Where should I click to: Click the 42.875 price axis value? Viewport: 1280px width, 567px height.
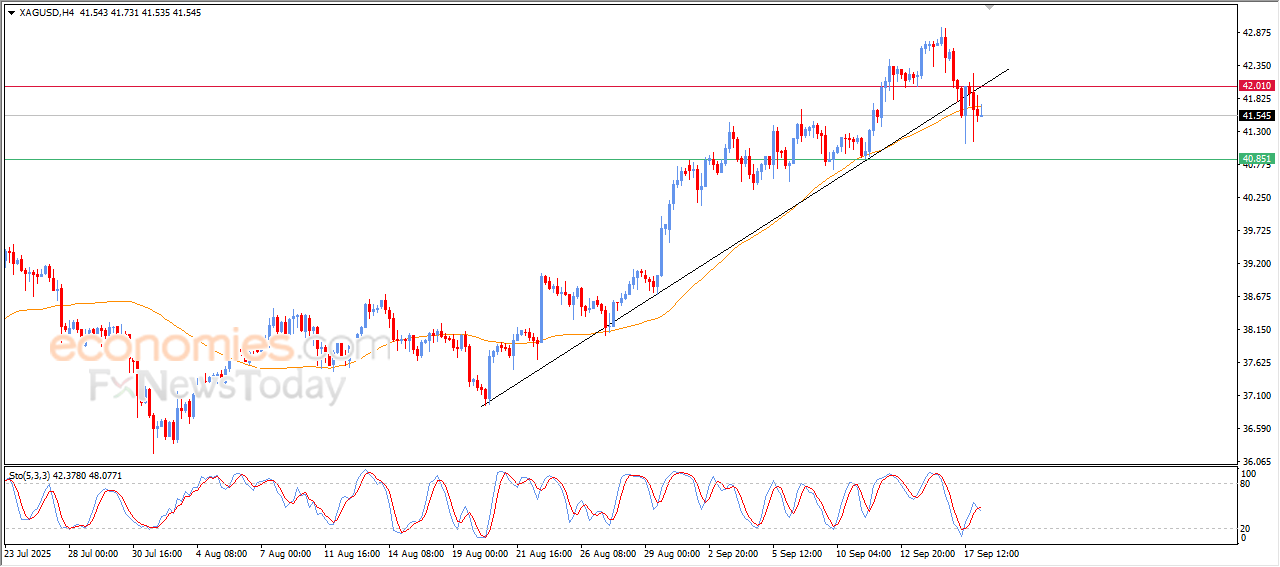coord(1256,33)
